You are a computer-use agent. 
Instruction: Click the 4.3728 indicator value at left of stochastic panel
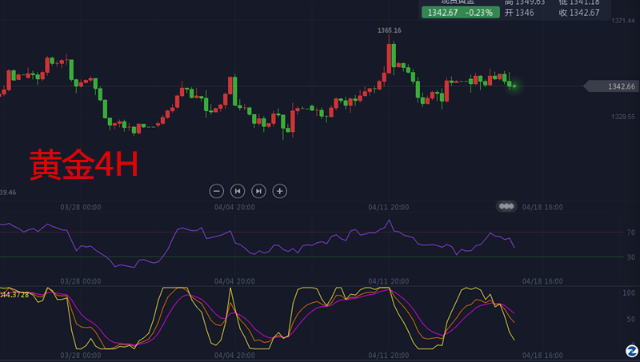(14, 295)
